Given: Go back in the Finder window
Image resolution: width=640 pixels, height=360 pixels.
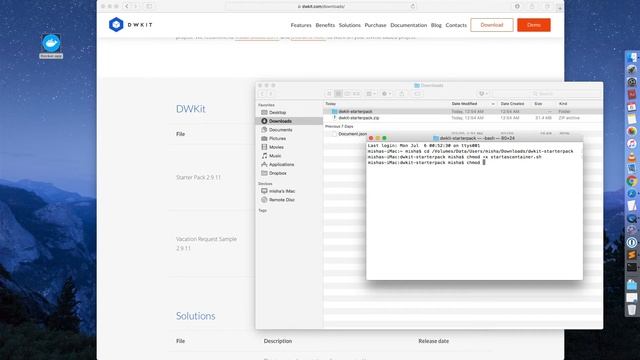Looking at the screenshot, I should [262, 94].
